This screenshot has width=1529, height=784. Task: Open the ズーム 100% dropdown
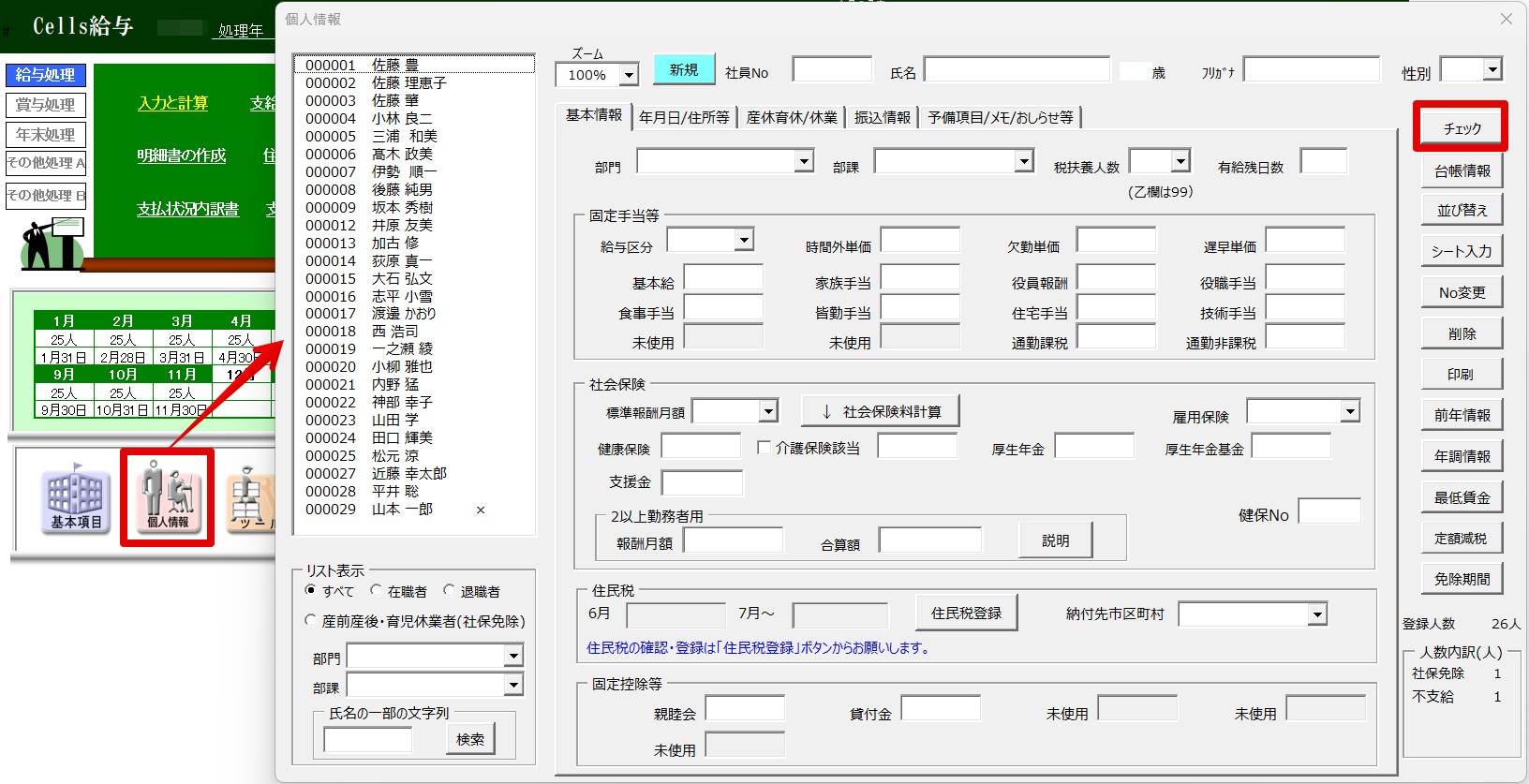630,75
